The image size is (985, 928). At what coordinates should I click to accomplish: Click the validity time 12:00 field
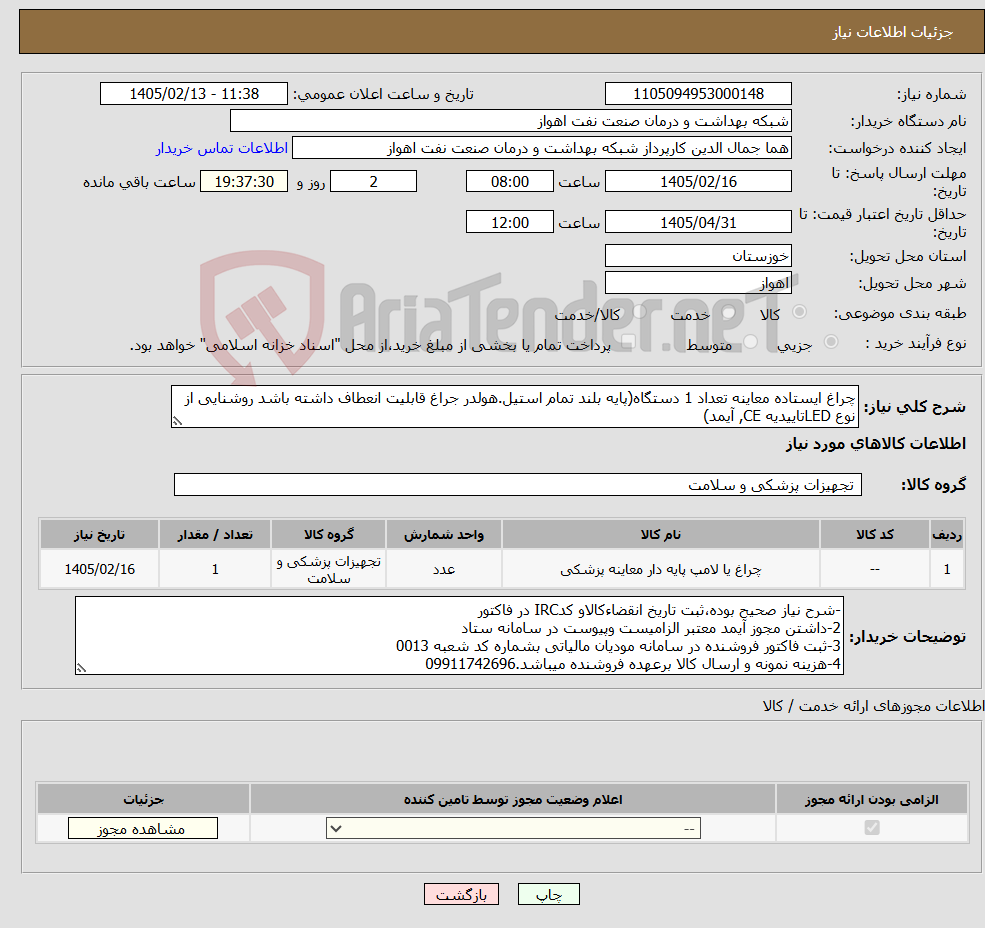coord(509,222)
